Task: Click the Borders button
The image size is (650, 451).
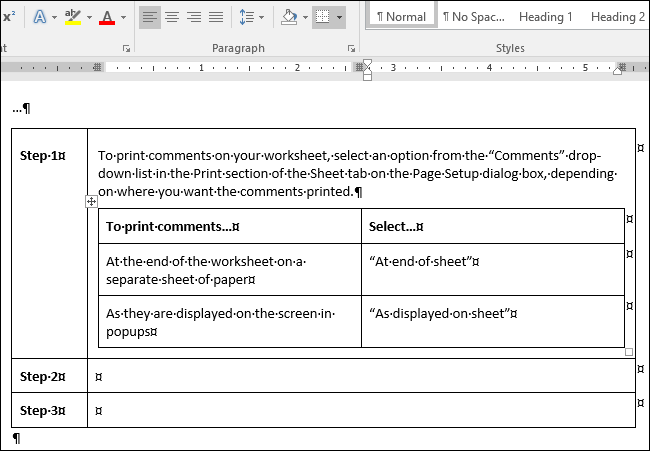Action: click(x=323, y=17)
